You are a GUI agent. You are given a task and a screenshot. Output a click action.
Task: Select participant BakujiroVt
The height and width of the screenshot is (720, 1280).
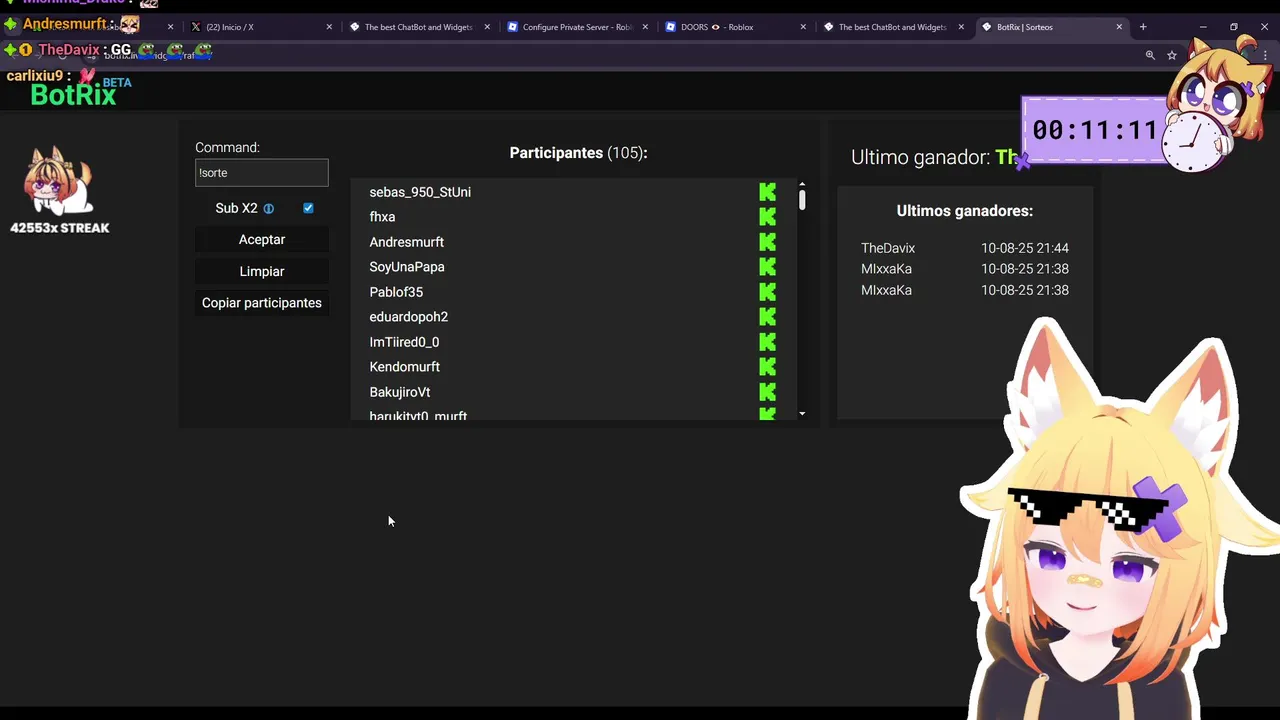[x=399, y=392]
